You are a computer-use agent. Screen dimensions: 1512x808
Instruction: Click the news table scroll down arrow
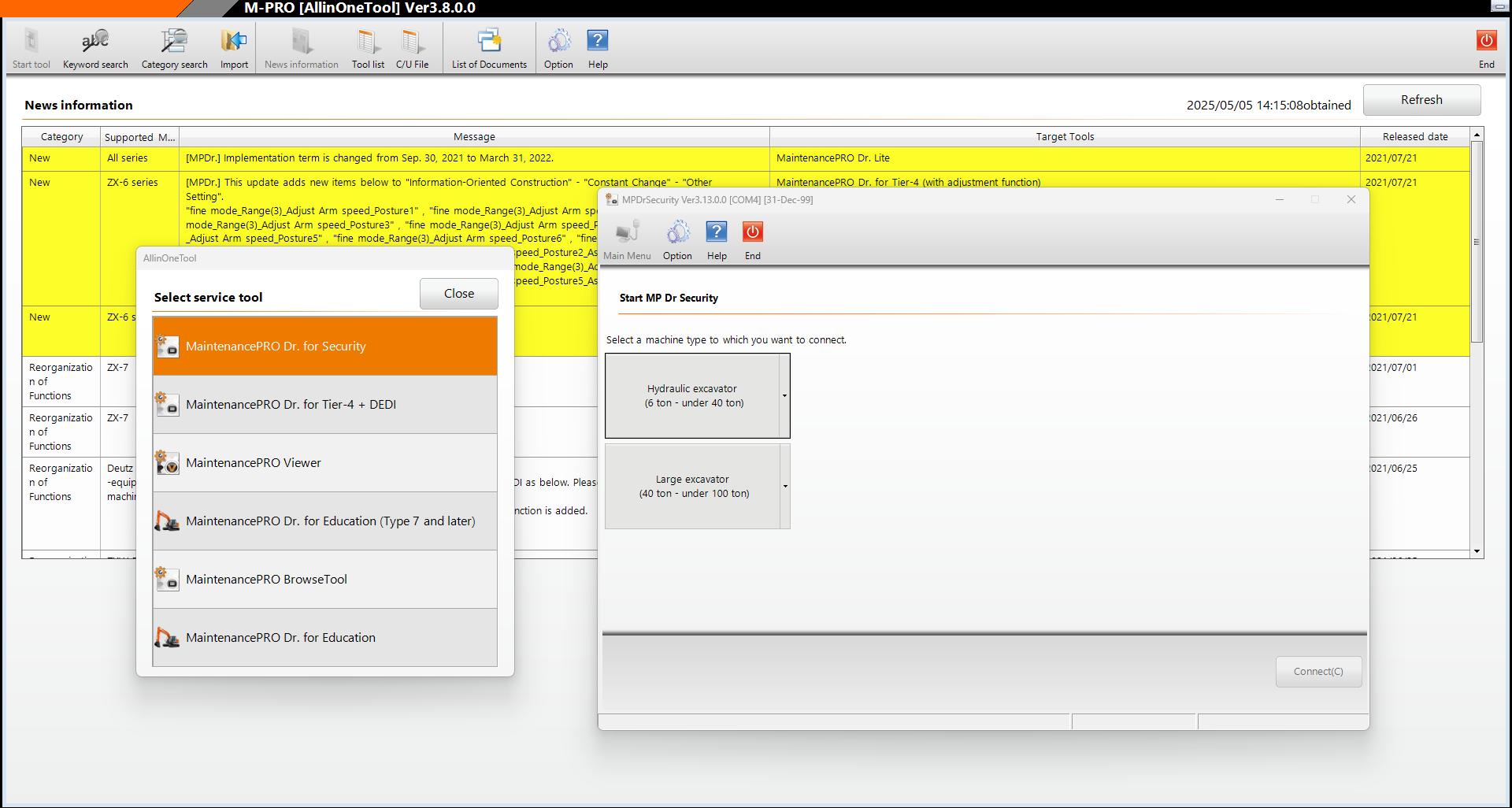point(1477,551)
